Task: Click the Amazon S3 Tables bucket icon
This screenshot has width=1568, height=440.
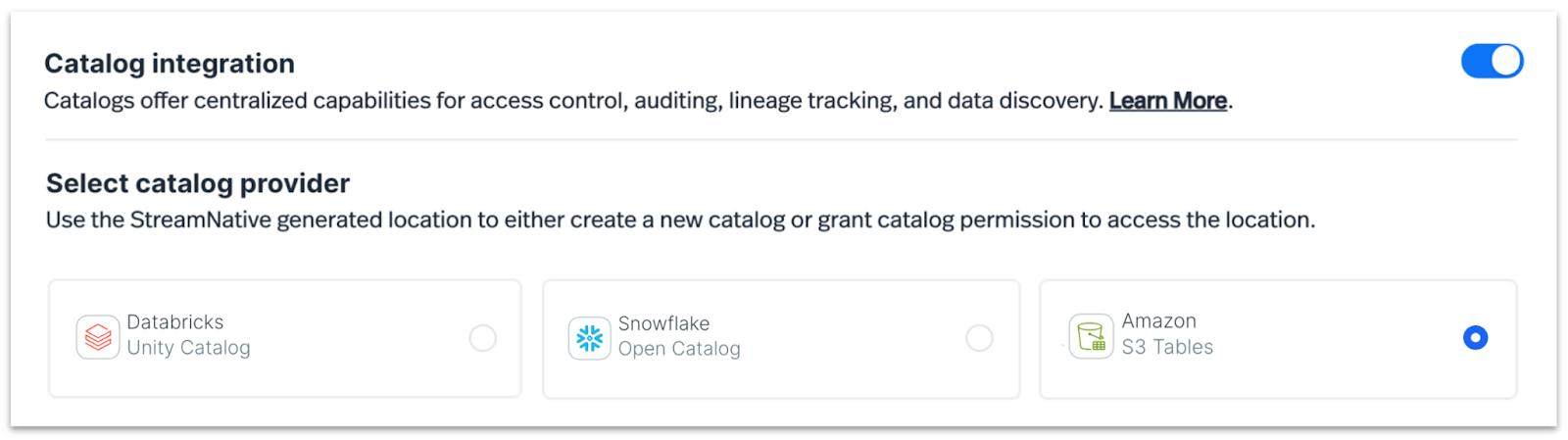Action: pyautogui.click(x=1091, y=337)
